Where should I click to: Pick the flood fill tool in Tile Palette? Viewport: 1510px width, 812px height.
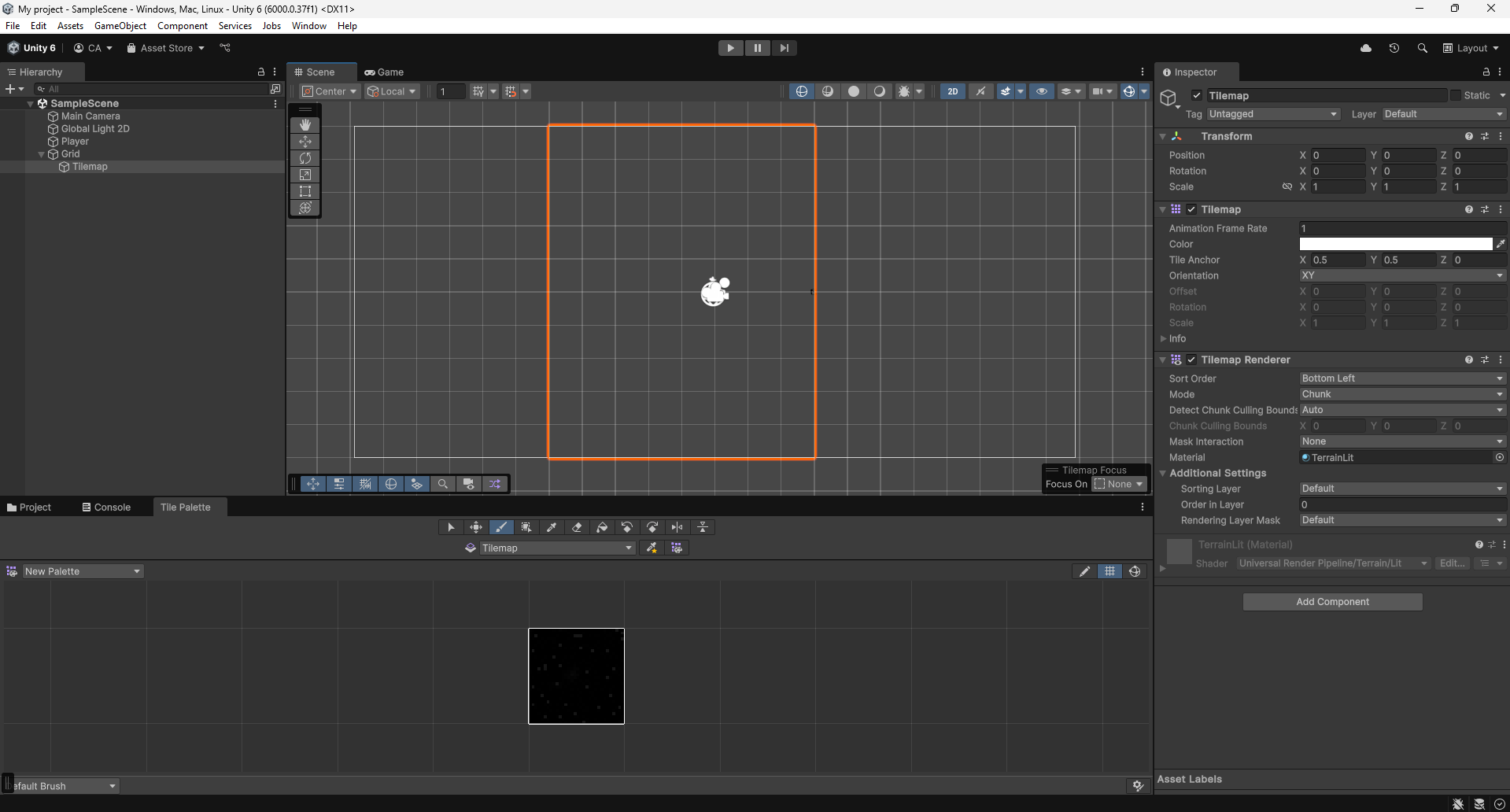(x=602, y=527)
